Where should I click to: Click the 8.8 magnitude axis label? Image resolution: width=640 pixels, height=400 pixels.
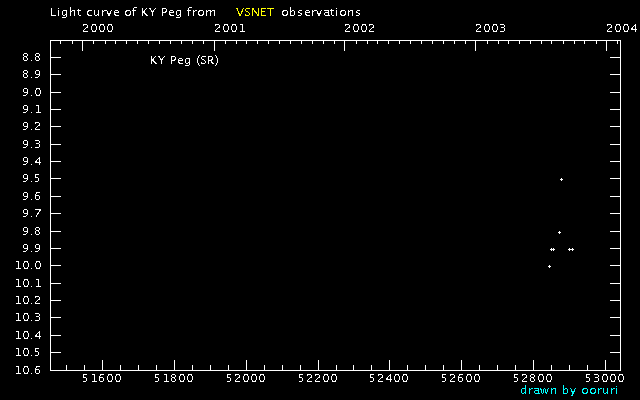pos(31,57)
